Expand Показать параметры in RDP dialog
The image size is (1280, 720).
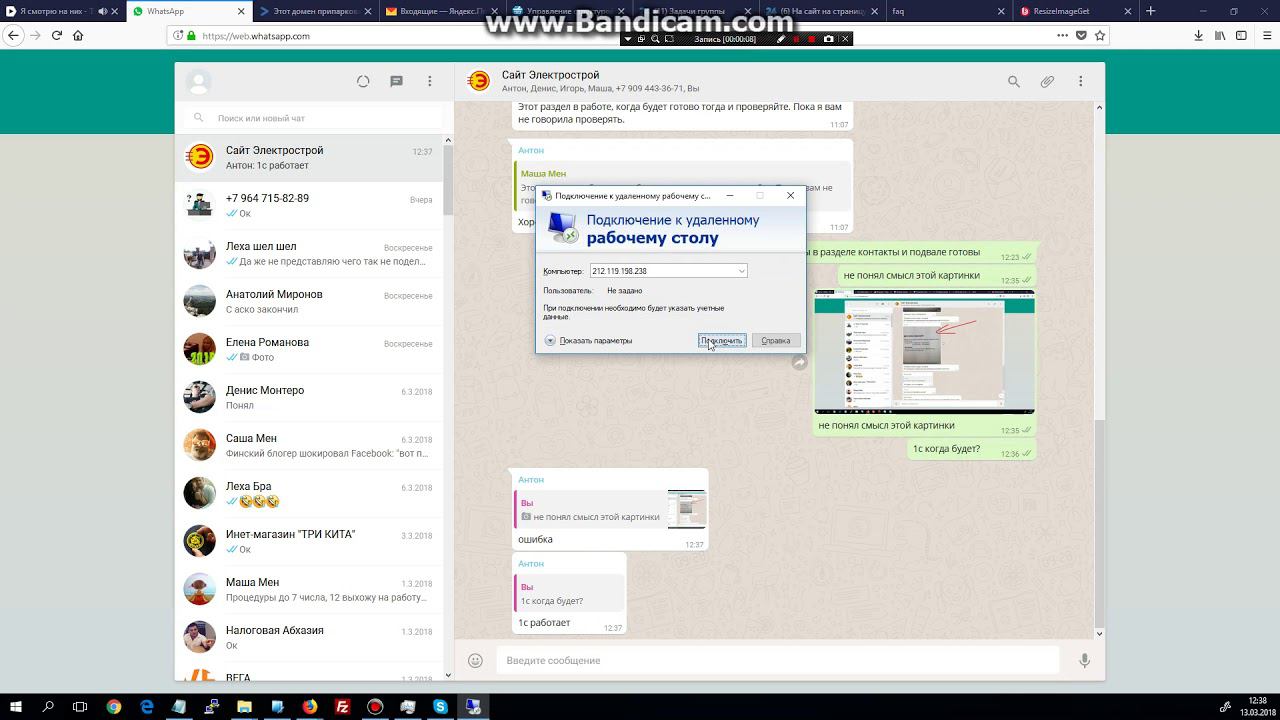click(x=588, y=341)
